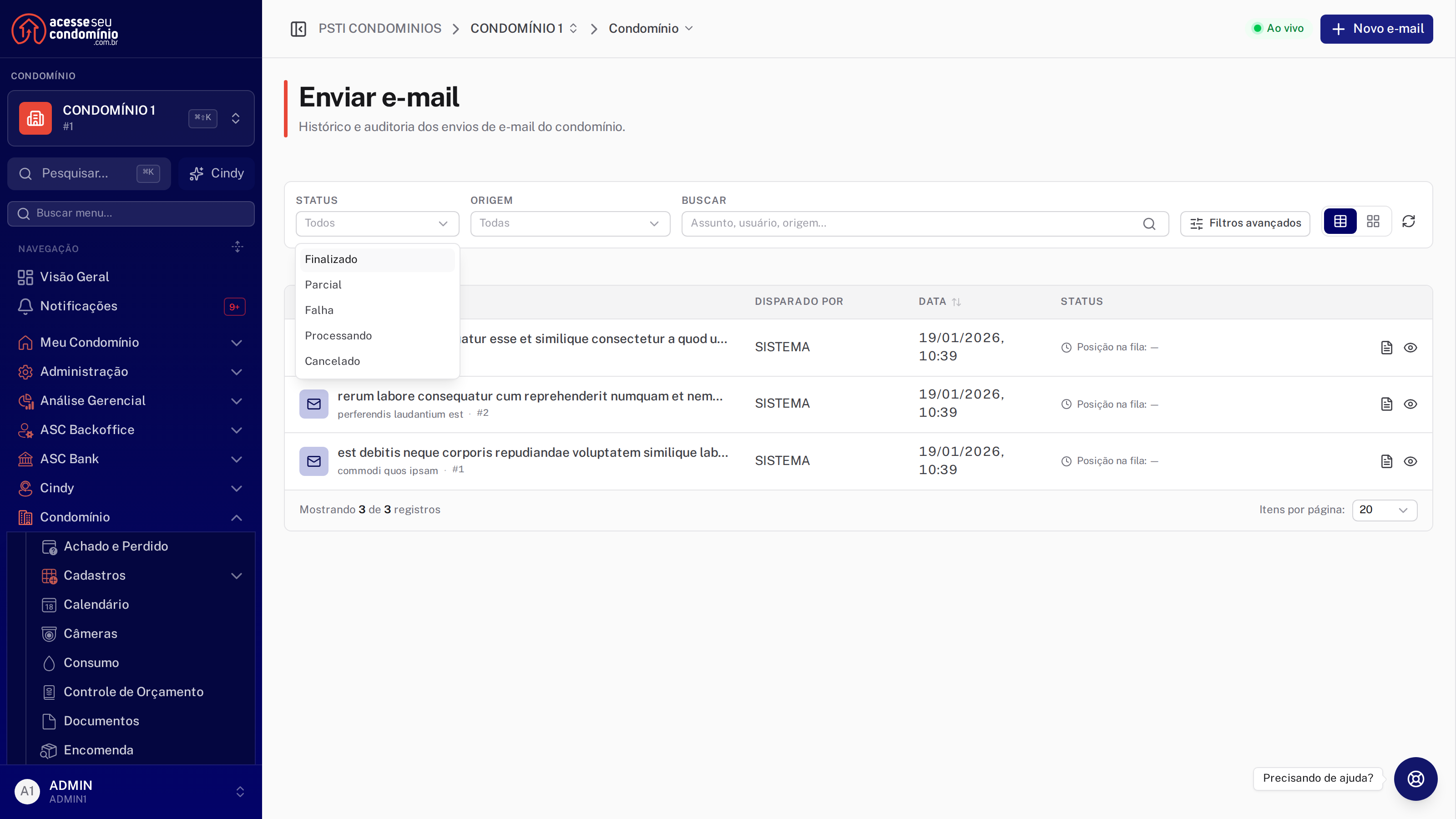Focus the Buscar menu field
This screenshot has height=819, width=1456.
(x=131, y=214)
